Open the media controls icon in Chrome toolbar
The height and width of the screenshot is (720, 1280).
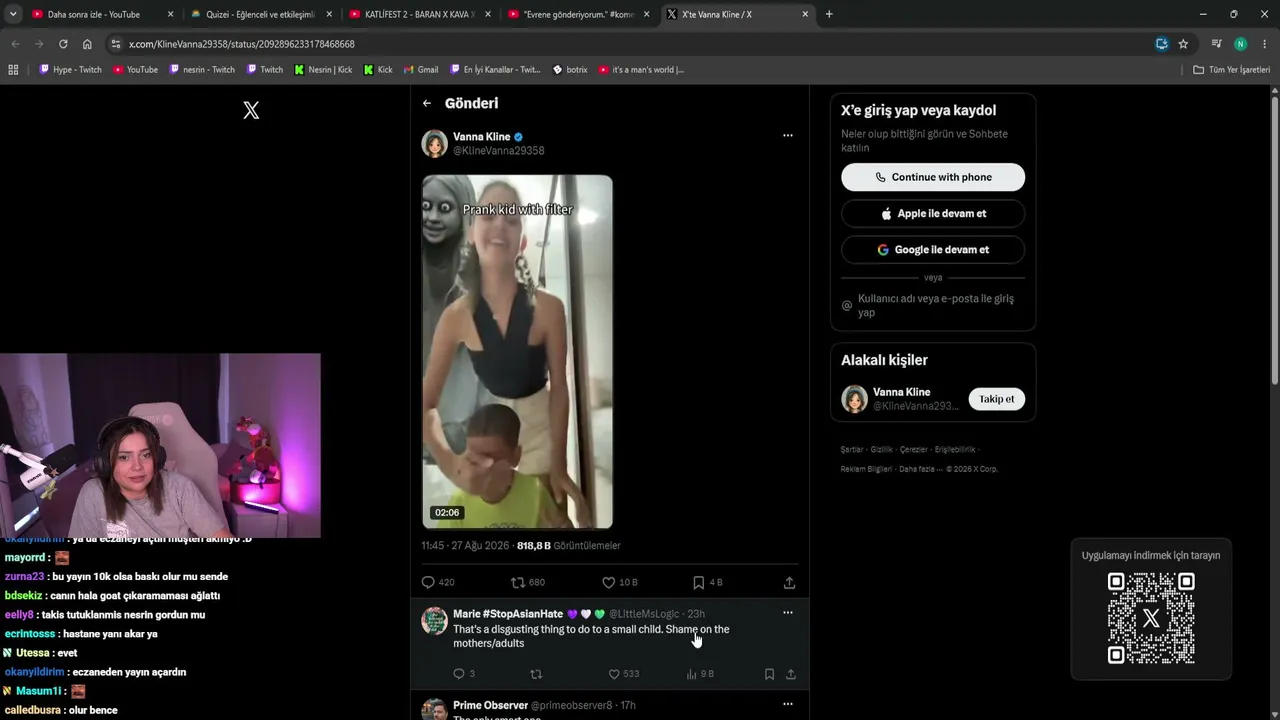click(1216, 44)
